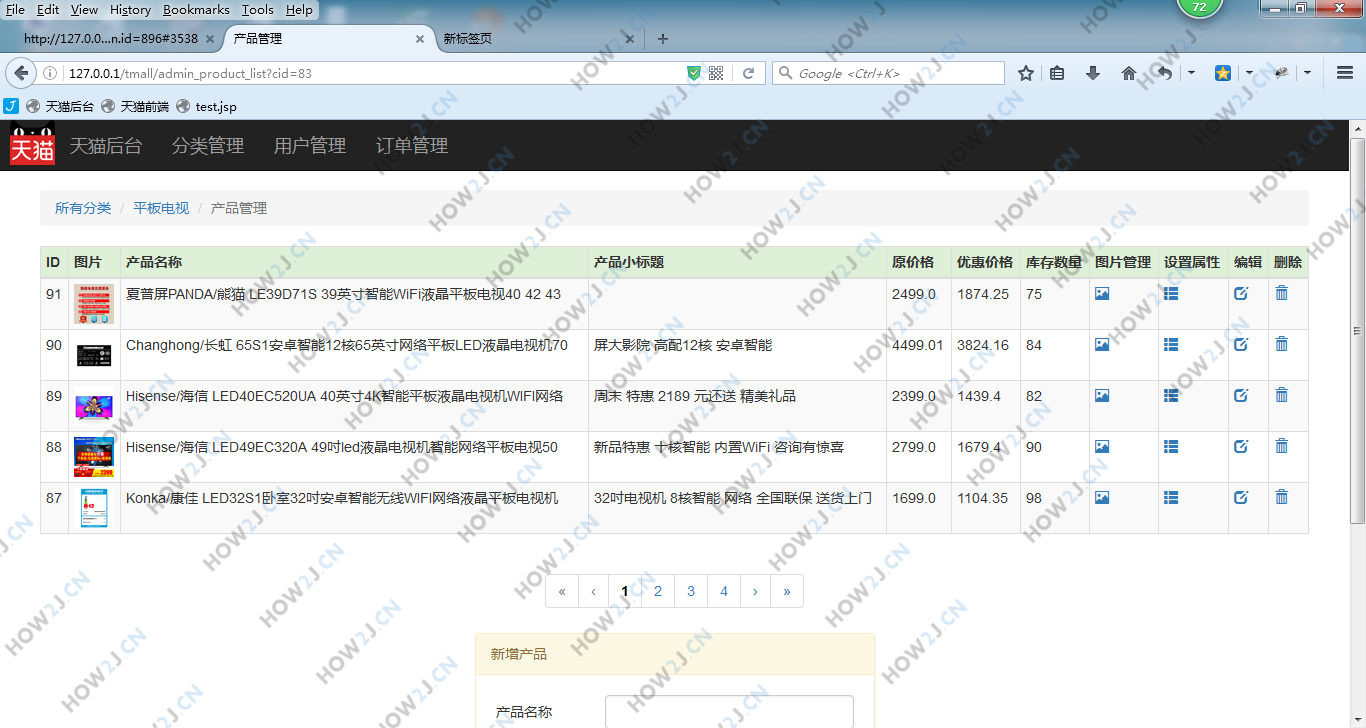Open 用户管理 in navbar
This screenshot has height=728, width=1366.
tap(310, 145)
